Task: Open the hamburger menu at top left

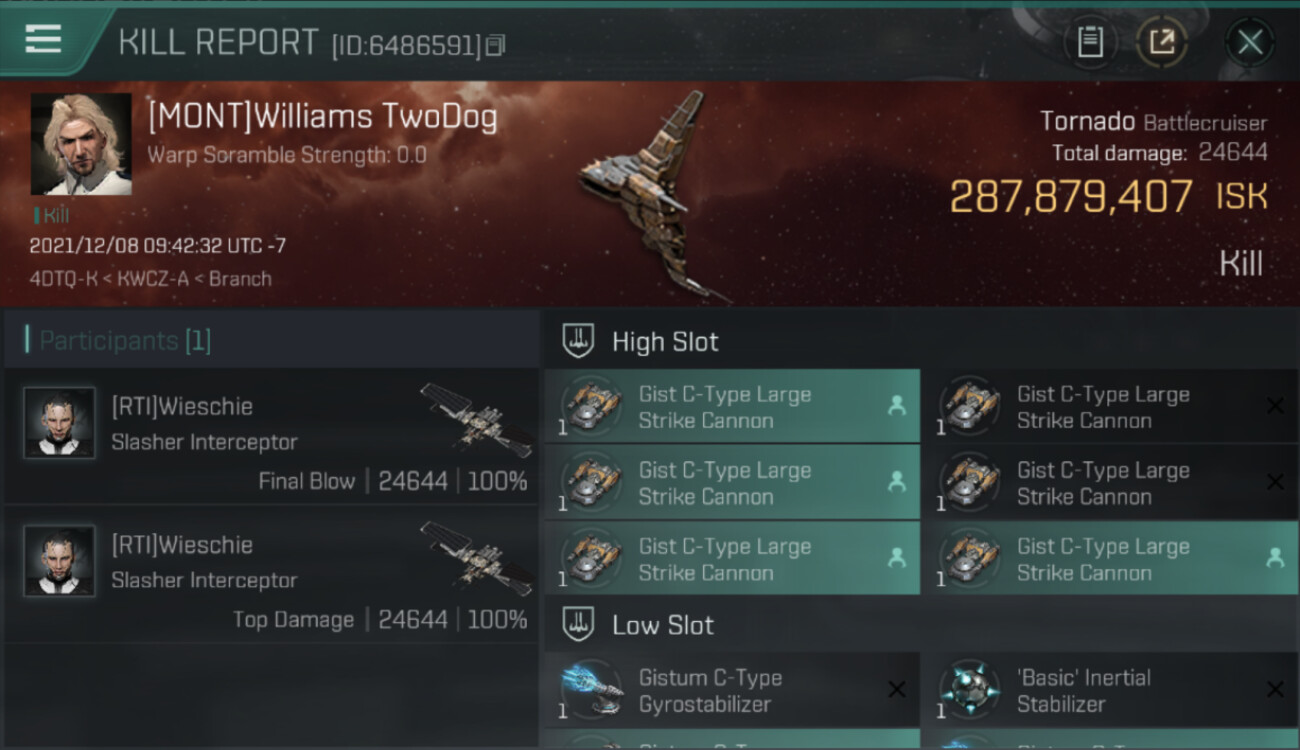Action: coord(43,39)
